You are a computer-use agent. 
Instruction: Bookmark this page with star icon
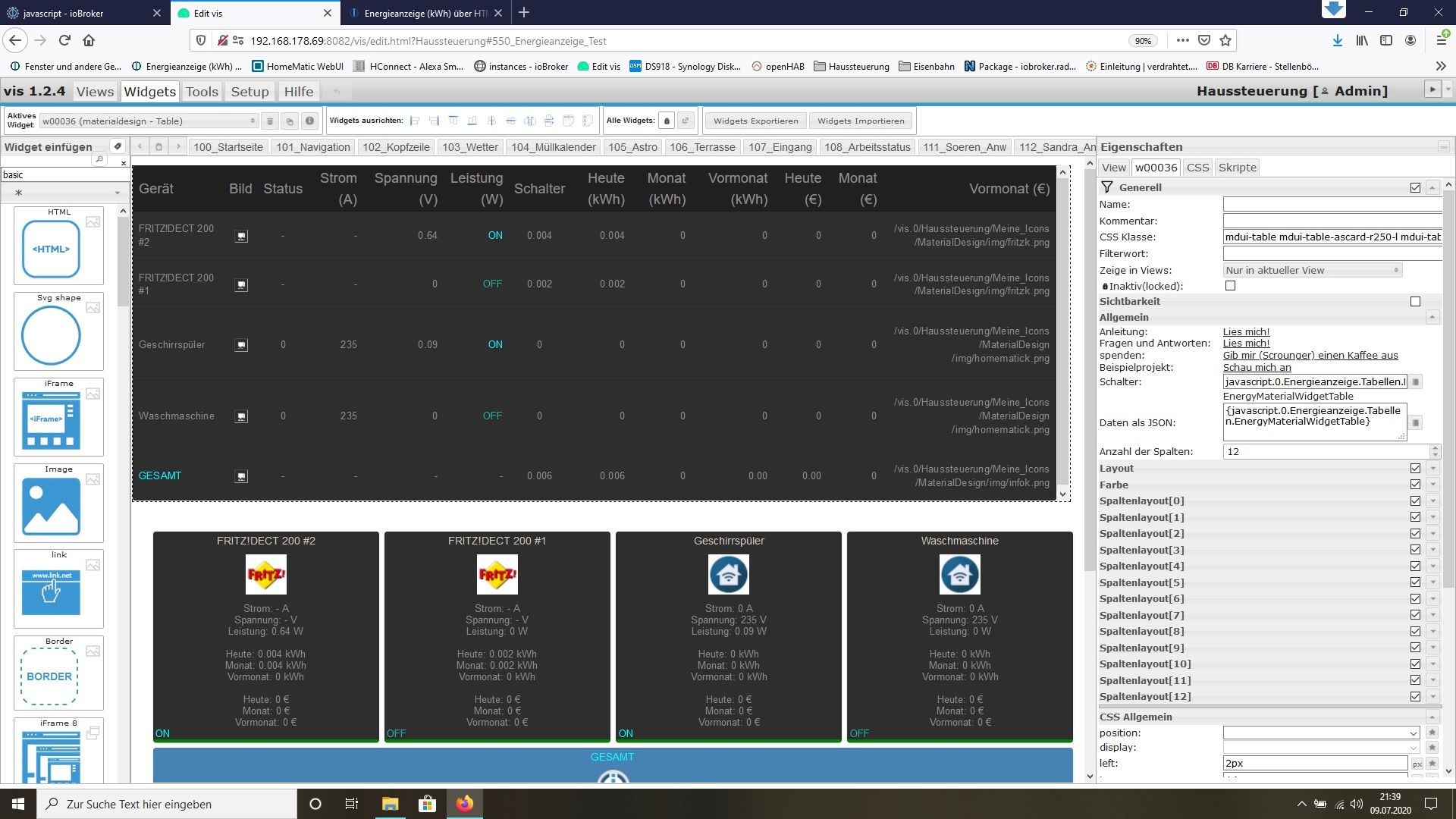(1225, 40)
